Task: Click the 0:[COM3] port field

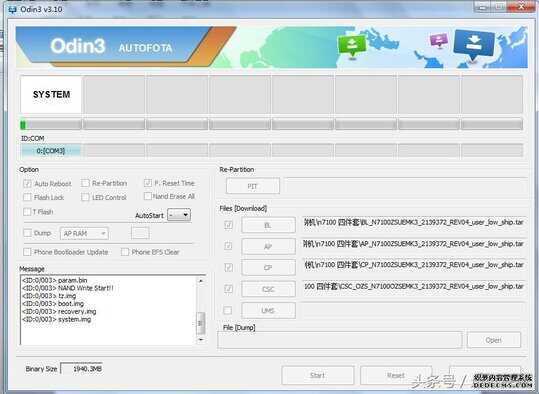Action: (x=51, y=151)
